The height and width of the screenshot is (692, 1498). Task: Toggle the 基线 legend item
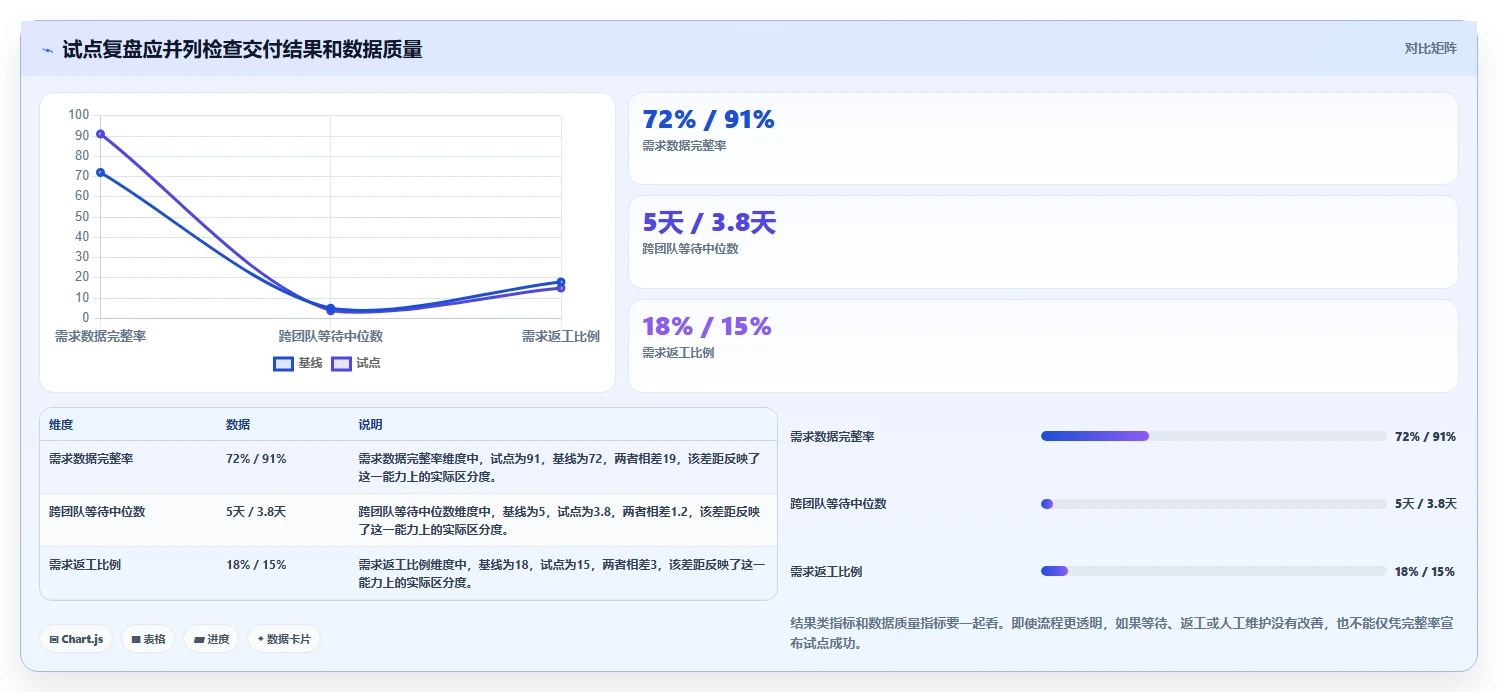pyautogui.click(x=298, y=363)
